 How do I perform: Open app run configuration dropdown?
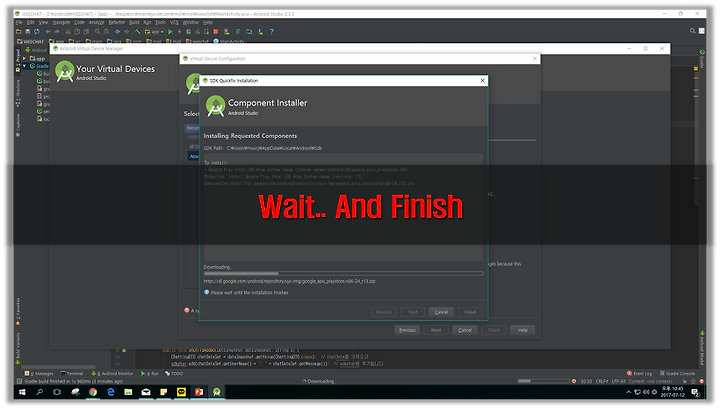(154, 32)
